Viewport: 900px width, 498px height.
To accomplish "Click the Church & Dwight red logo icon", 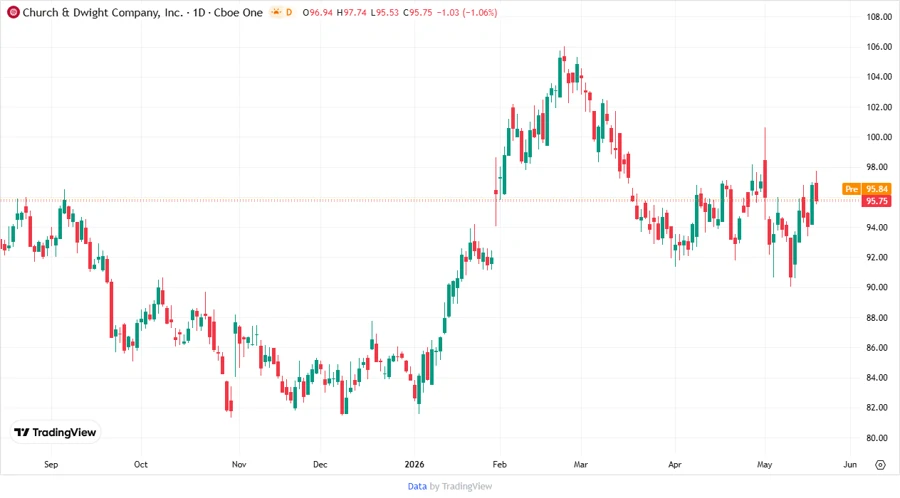I will [x=13, y=12].
